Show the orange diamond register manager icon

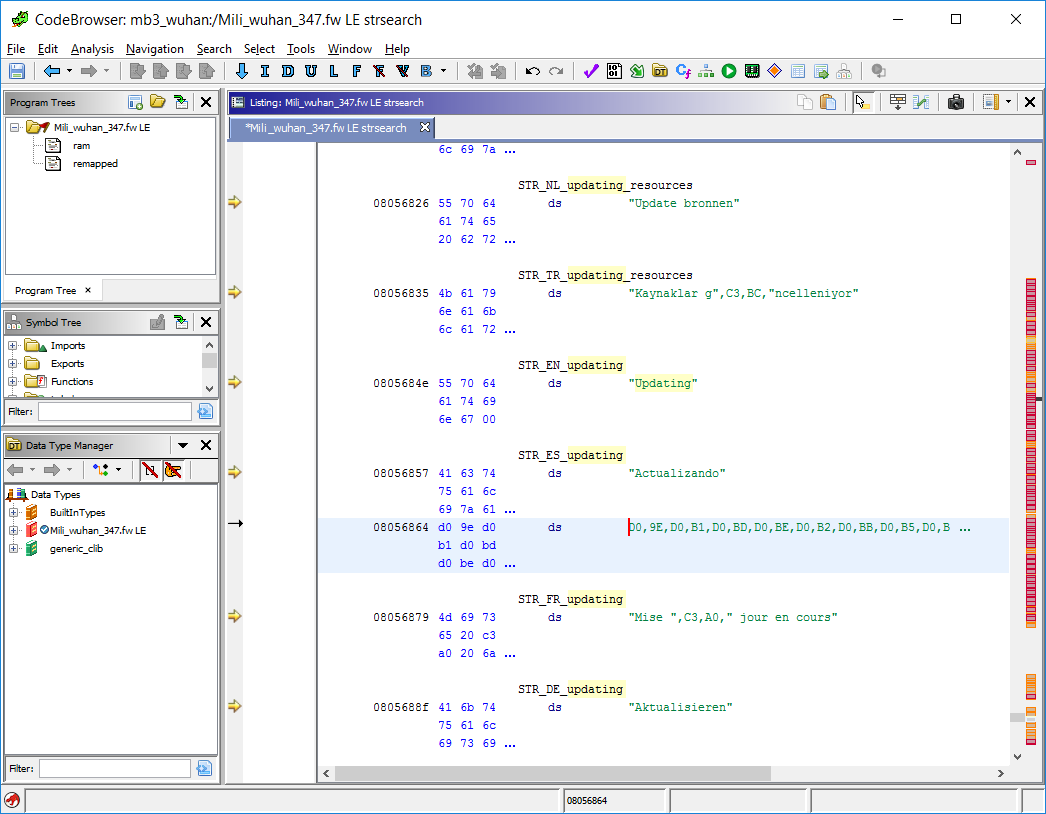point(774,71)
